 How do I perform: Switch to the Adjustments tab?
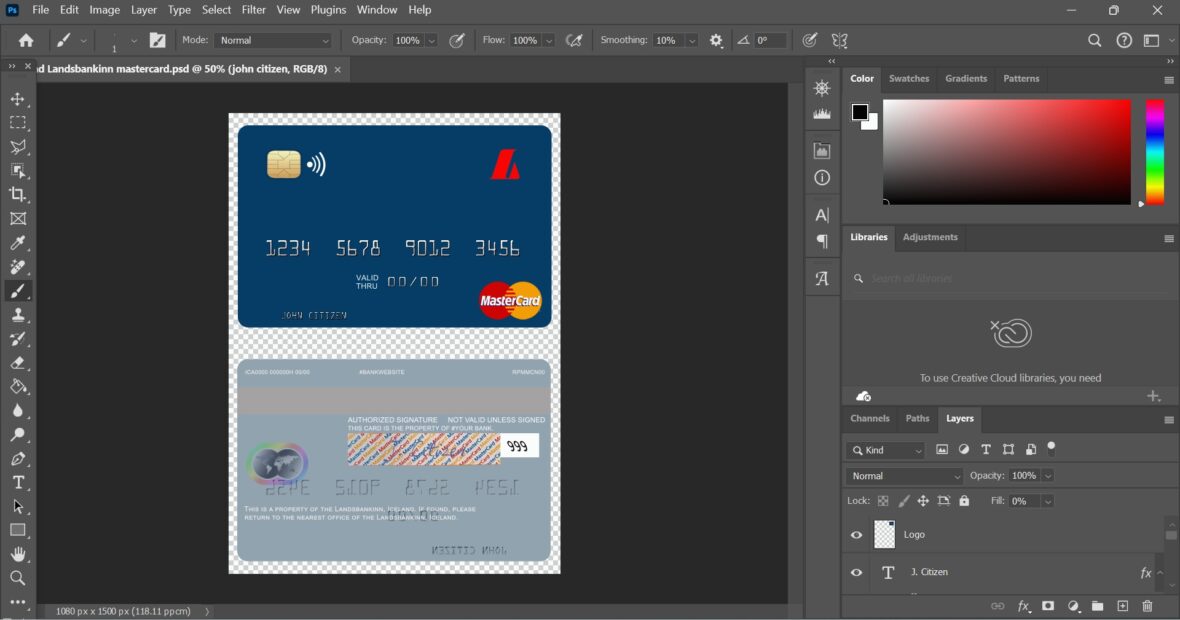pyautogui.click(x=930, y=237)
